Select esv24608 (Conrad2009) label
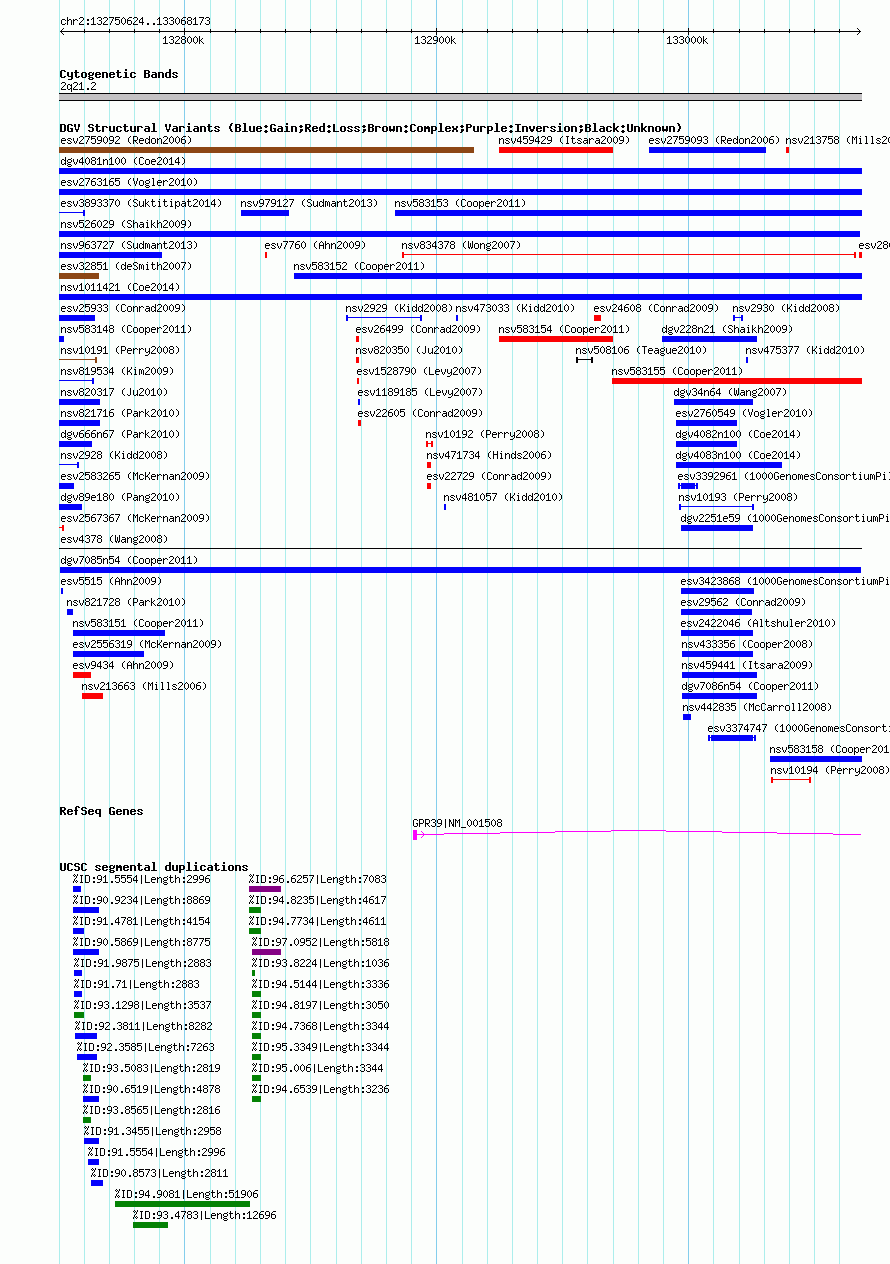 [x=656, y=308]
